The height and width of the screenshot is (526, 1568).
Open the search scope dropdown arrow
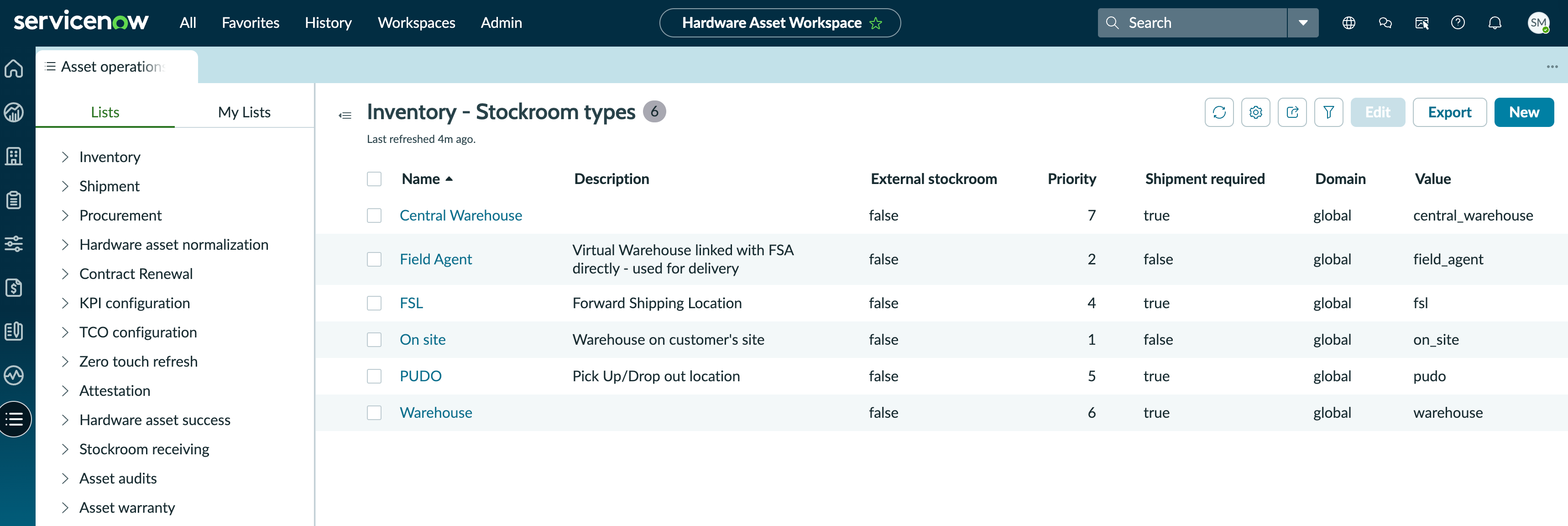pos(1302,23)
